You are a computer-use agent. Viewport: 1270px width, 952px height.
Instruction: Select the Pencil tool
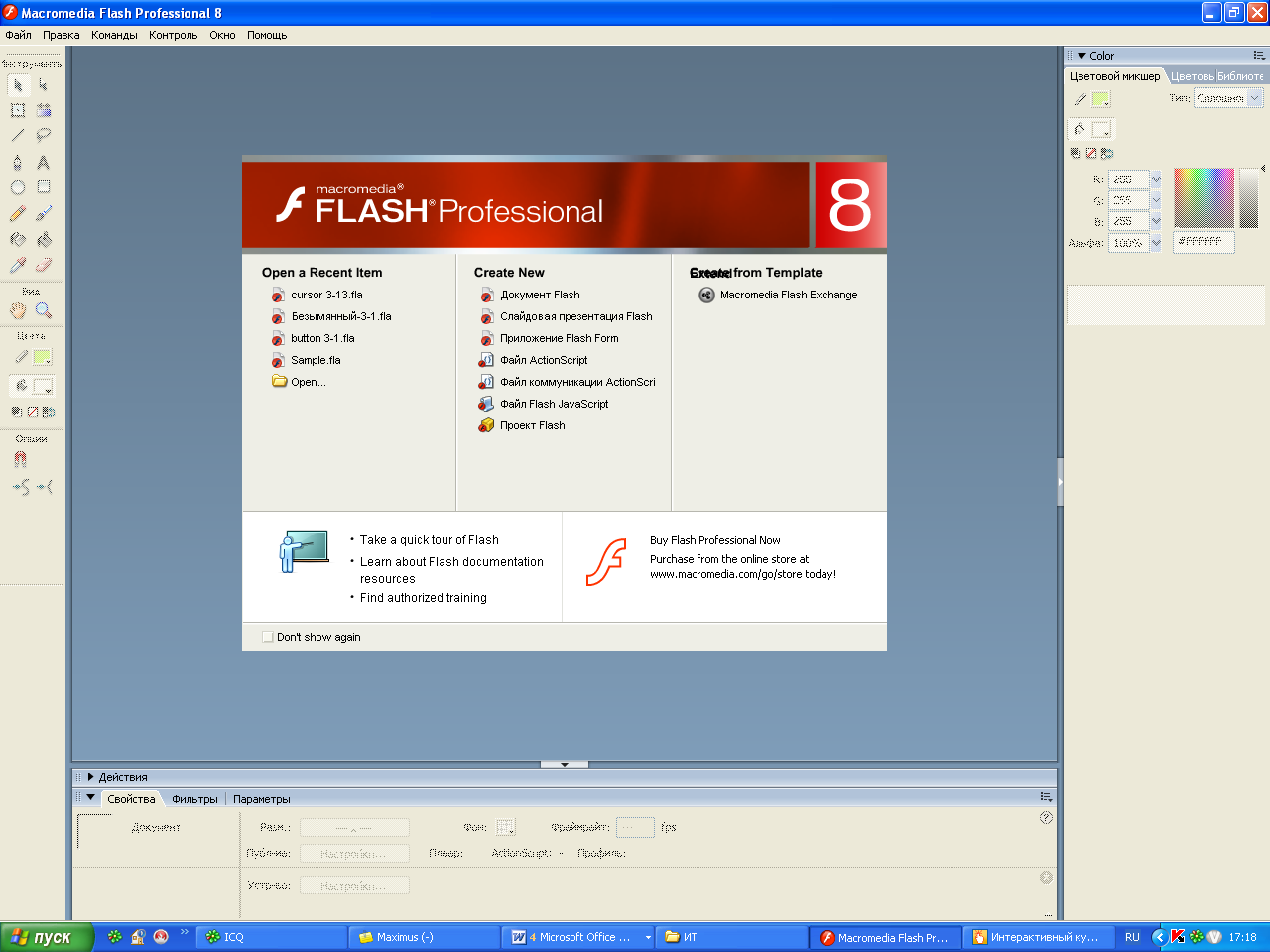point(18,213)
